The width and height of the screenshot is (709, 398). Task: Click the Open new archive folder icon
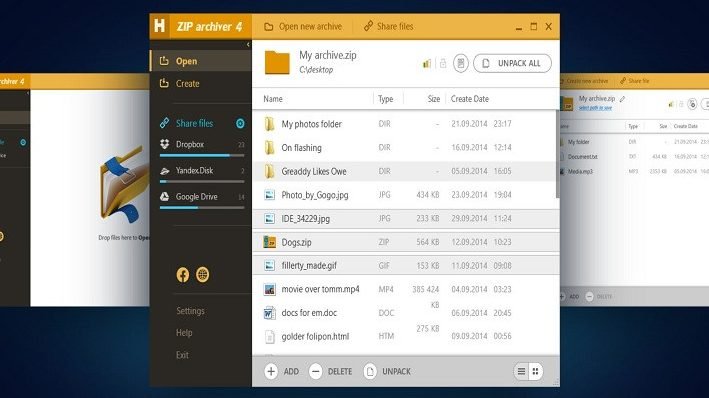tap(269, 27)
